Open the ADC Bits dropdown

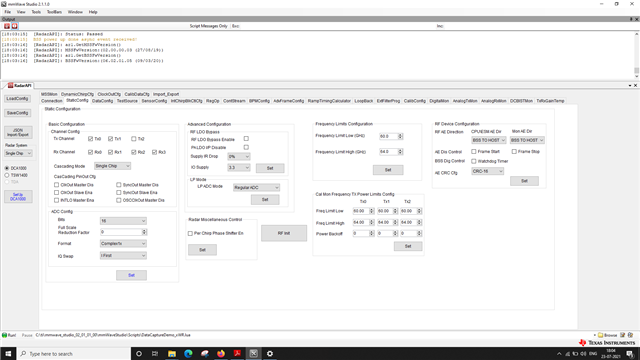(x=123, y=221)
